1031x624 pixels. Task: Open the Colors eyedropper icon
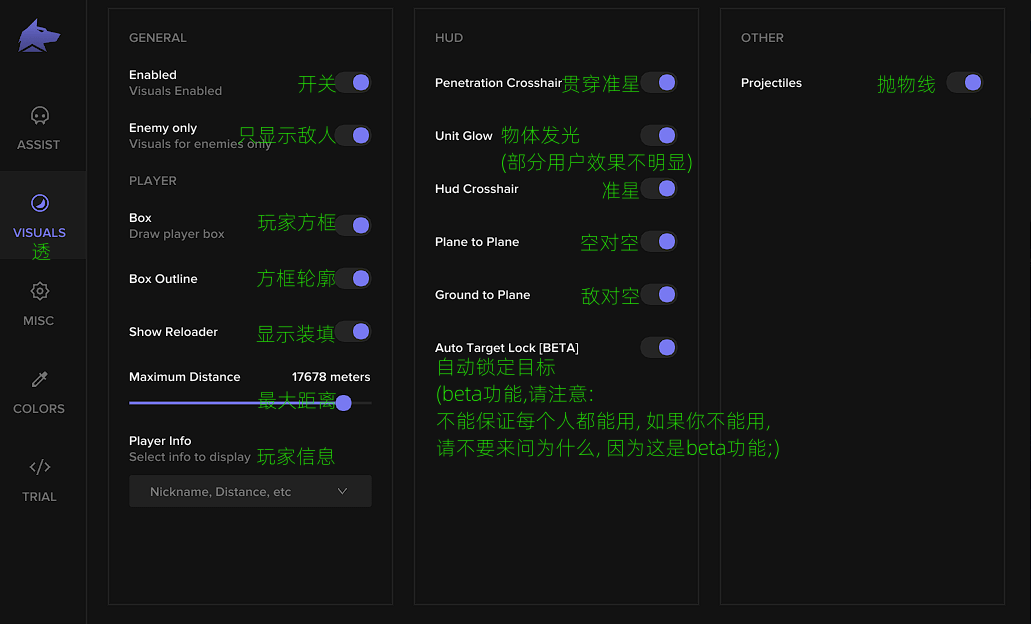(x=39, y=380)
